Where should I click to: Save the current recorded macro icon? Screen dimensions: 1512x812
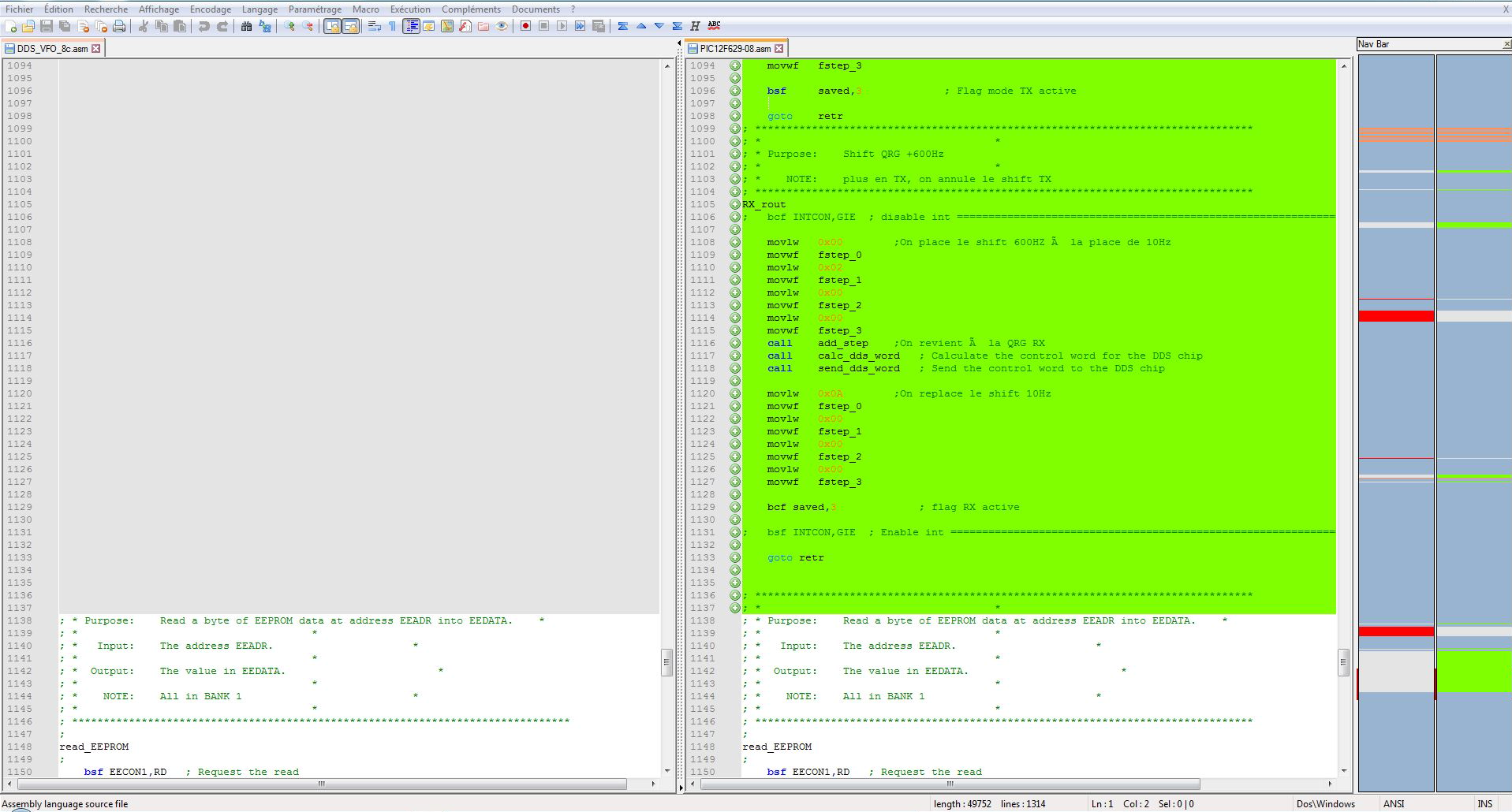point(599,27)
